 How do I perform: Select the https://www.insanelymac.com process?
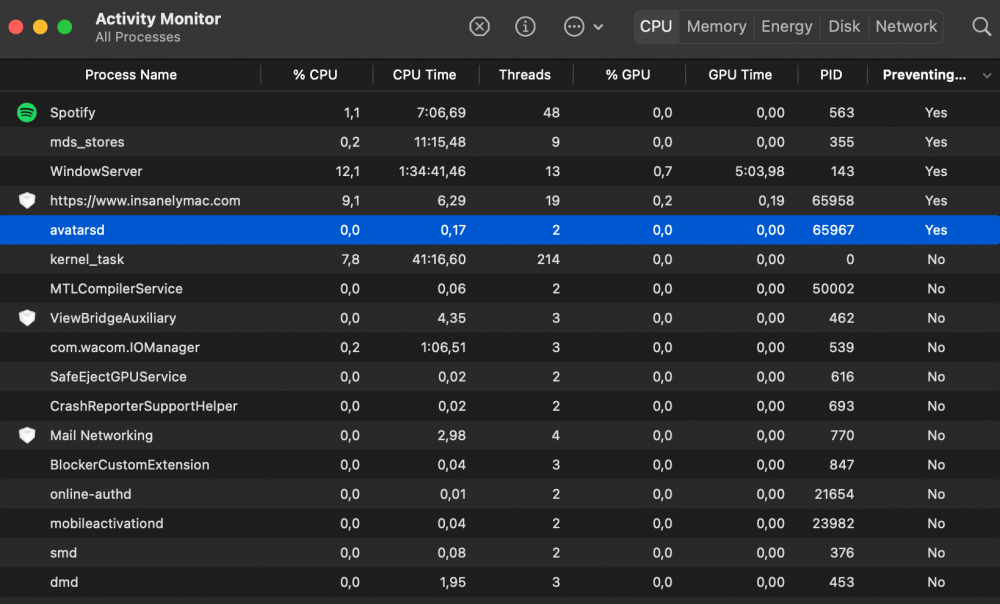(145, 201)
